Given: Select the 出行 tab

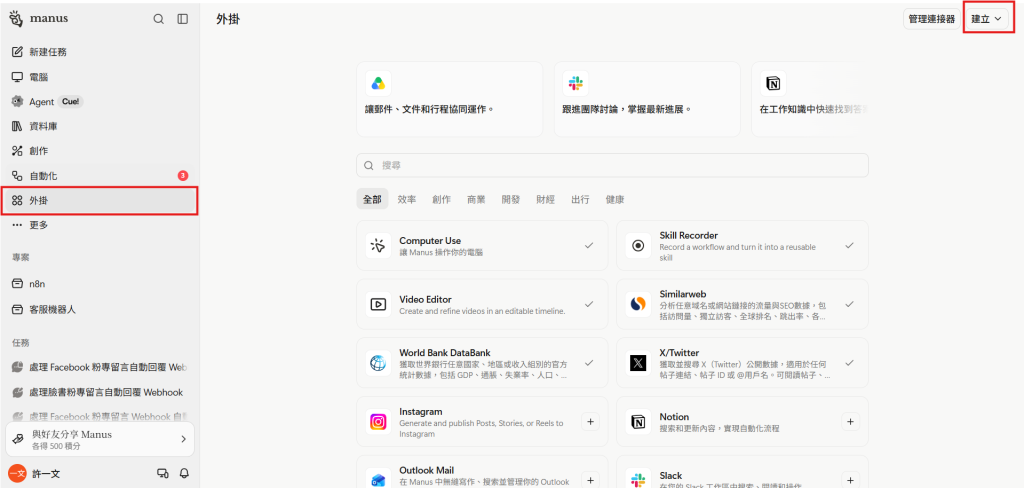Looking at the screenshot, I should (x=580, y=199).
